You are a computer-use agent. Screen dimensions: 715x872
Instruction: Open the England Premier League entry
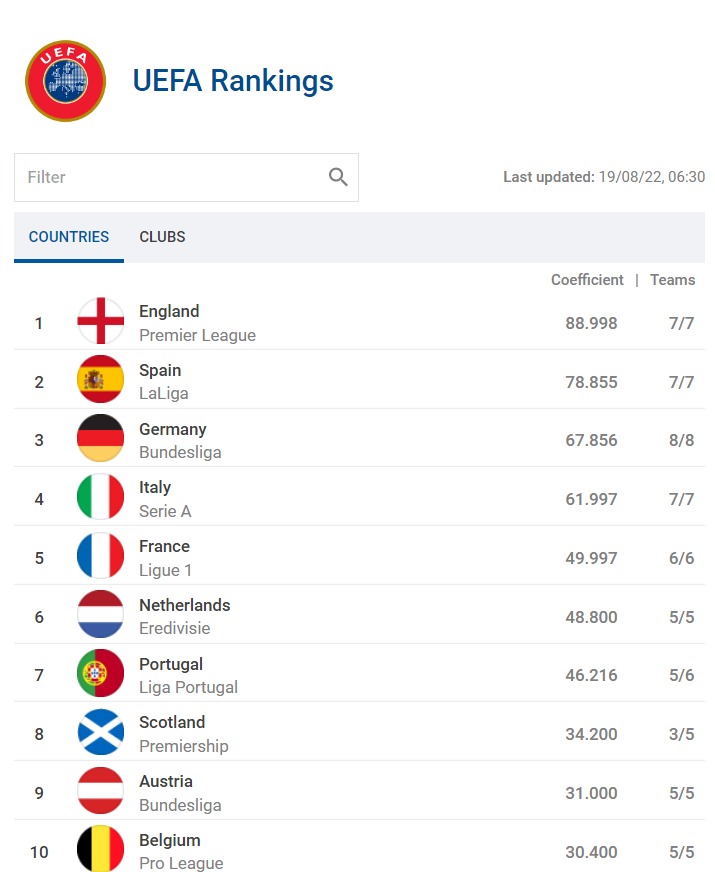(359, 323)
